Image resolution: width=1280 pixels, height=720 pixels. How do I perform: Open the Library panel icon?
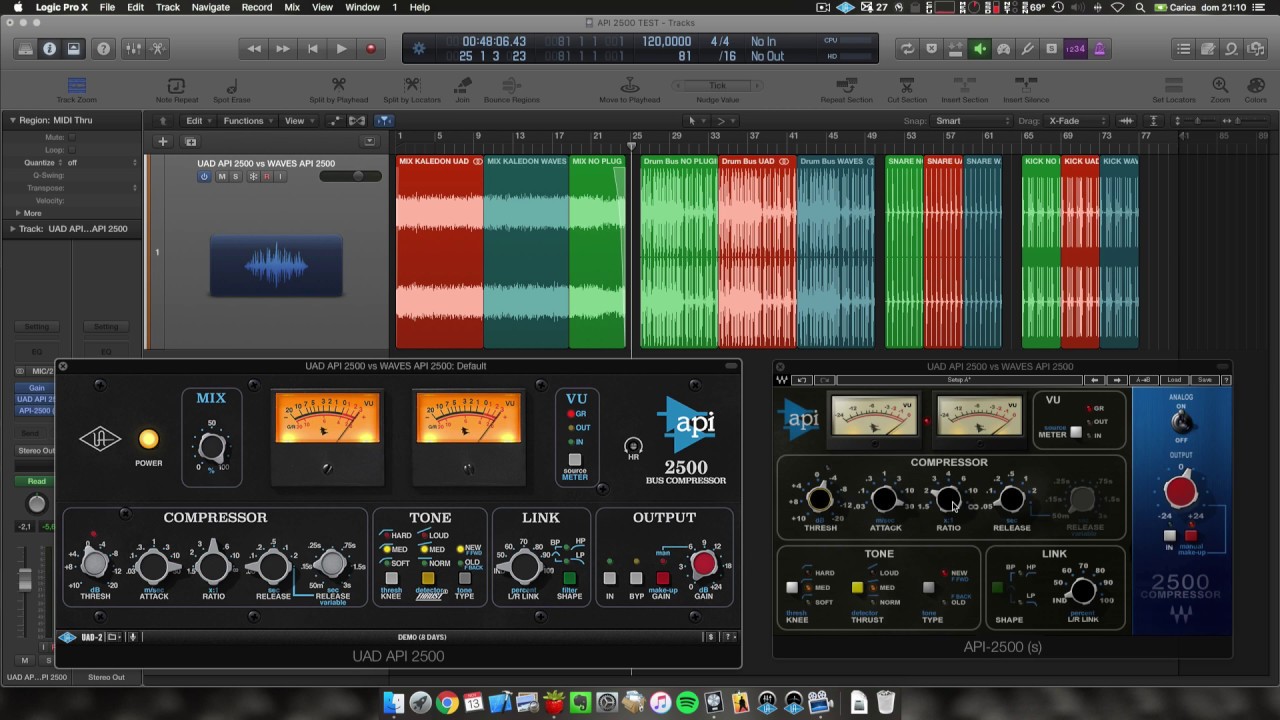pos(25,48)
